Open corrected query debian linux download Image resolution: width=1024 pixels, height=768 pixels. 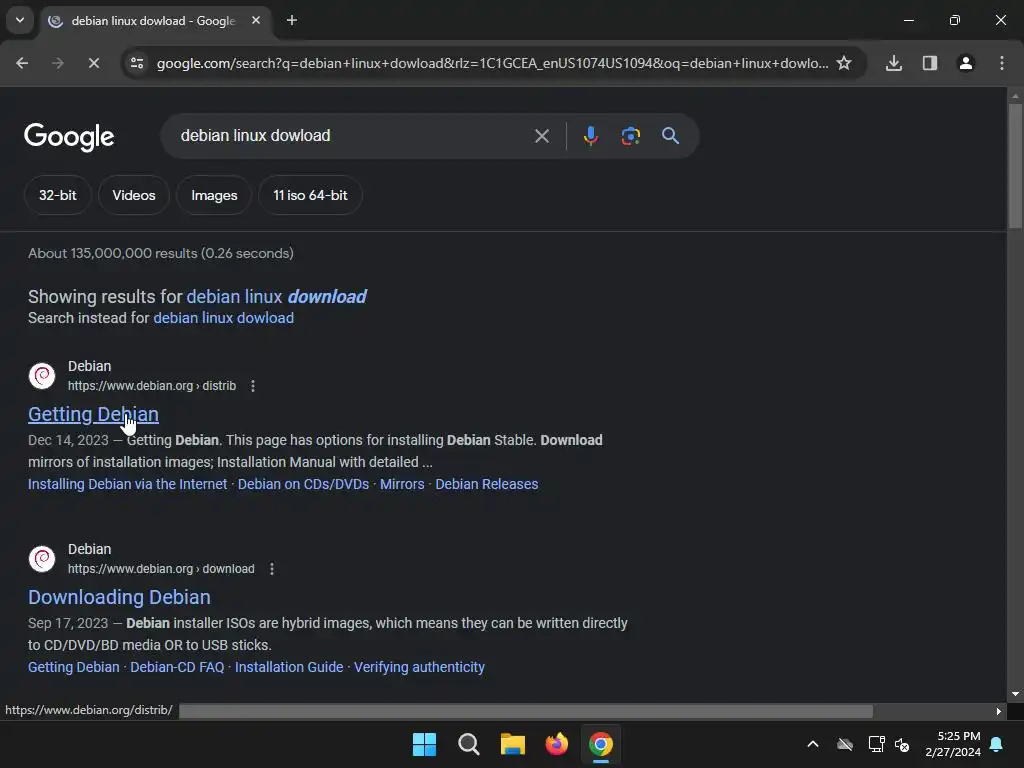277,296
